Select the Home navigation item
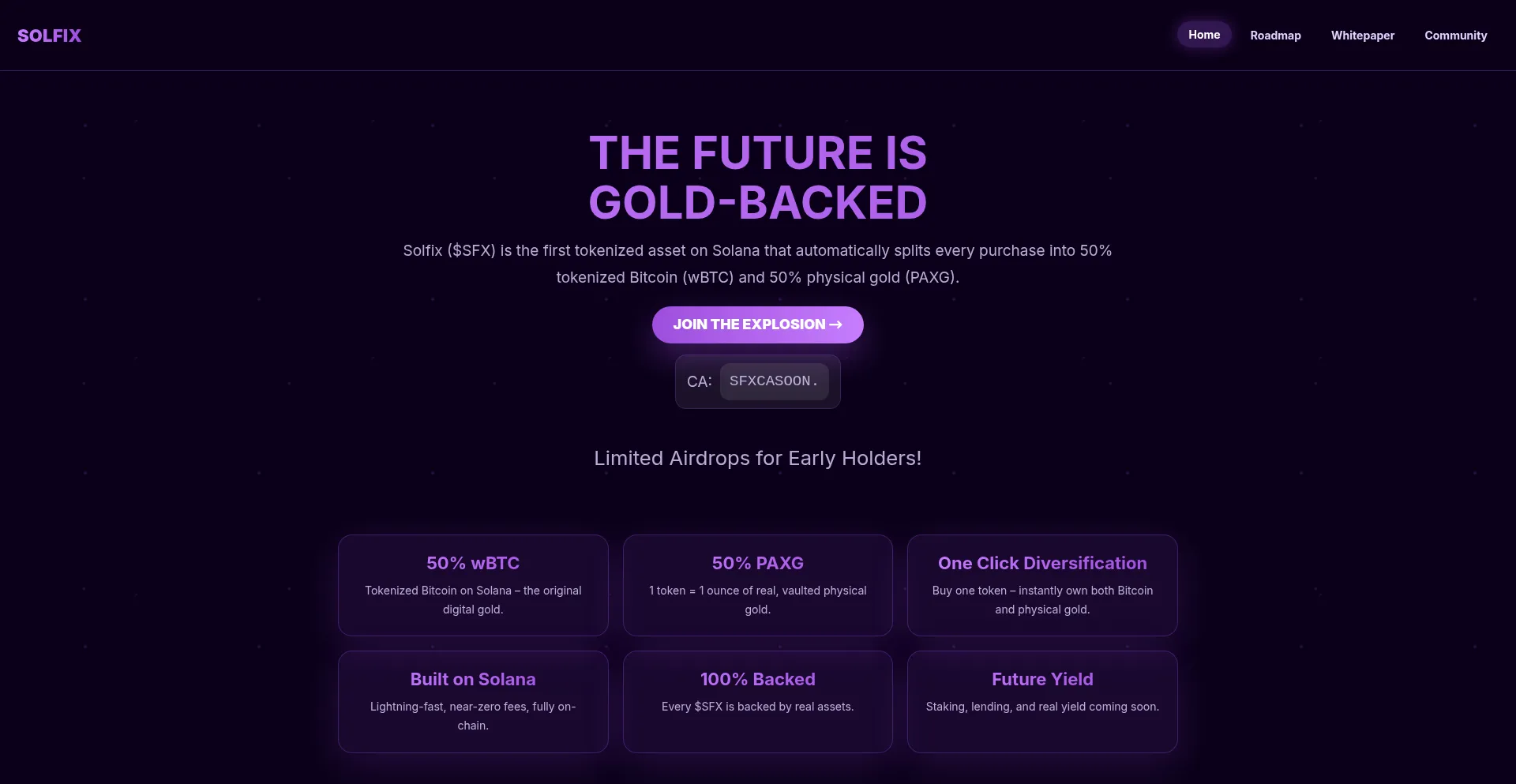Image resolution: width=1516 pixels, height=784 pixels. [x=1203, y=34]
